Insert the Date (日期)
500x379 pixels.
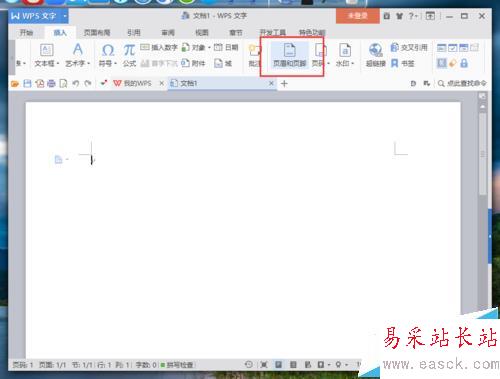click(226, 47)
